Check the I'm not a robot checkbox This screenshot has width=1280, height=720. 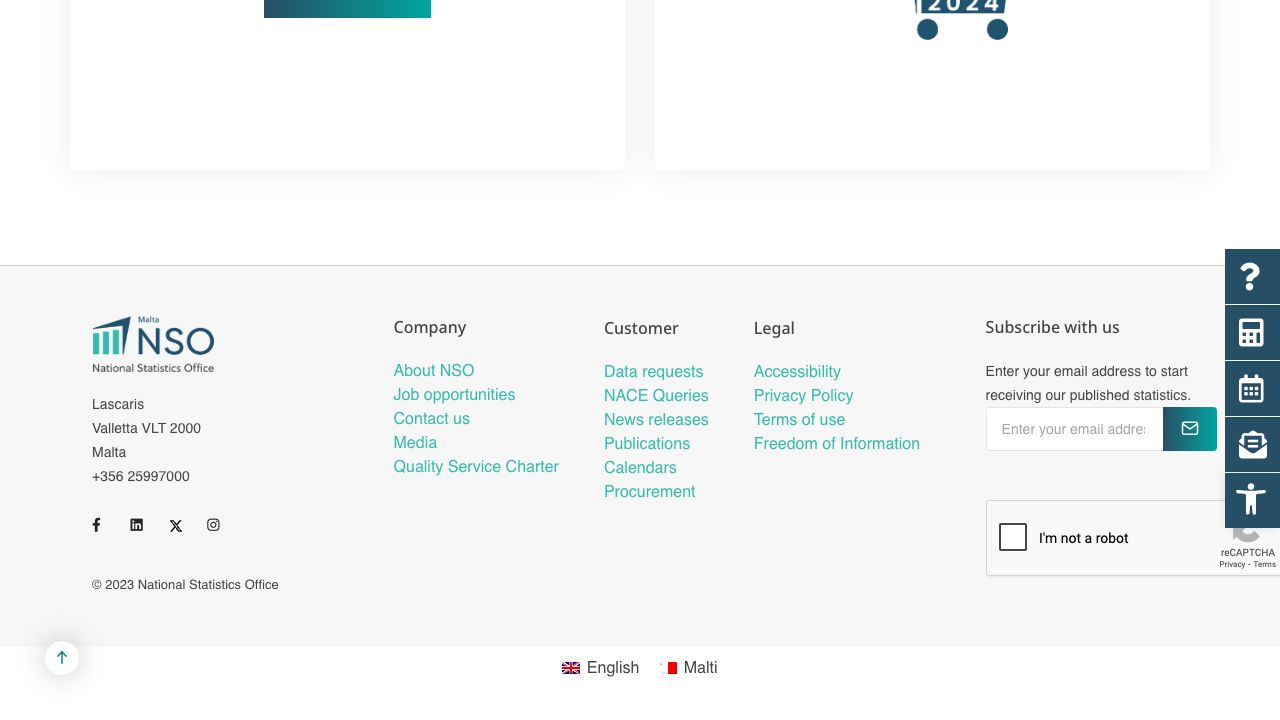pos(1013,538)
